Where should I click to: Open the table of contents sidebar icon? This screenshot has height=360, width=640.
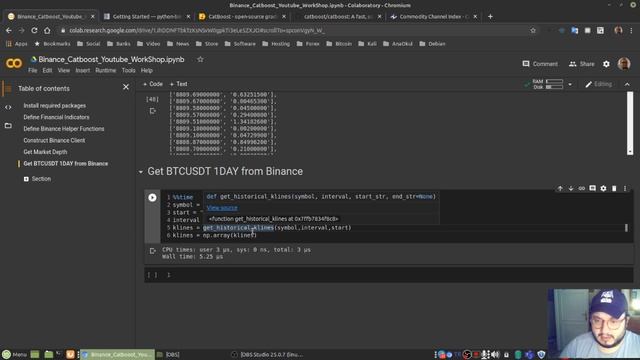coord(8,89)
